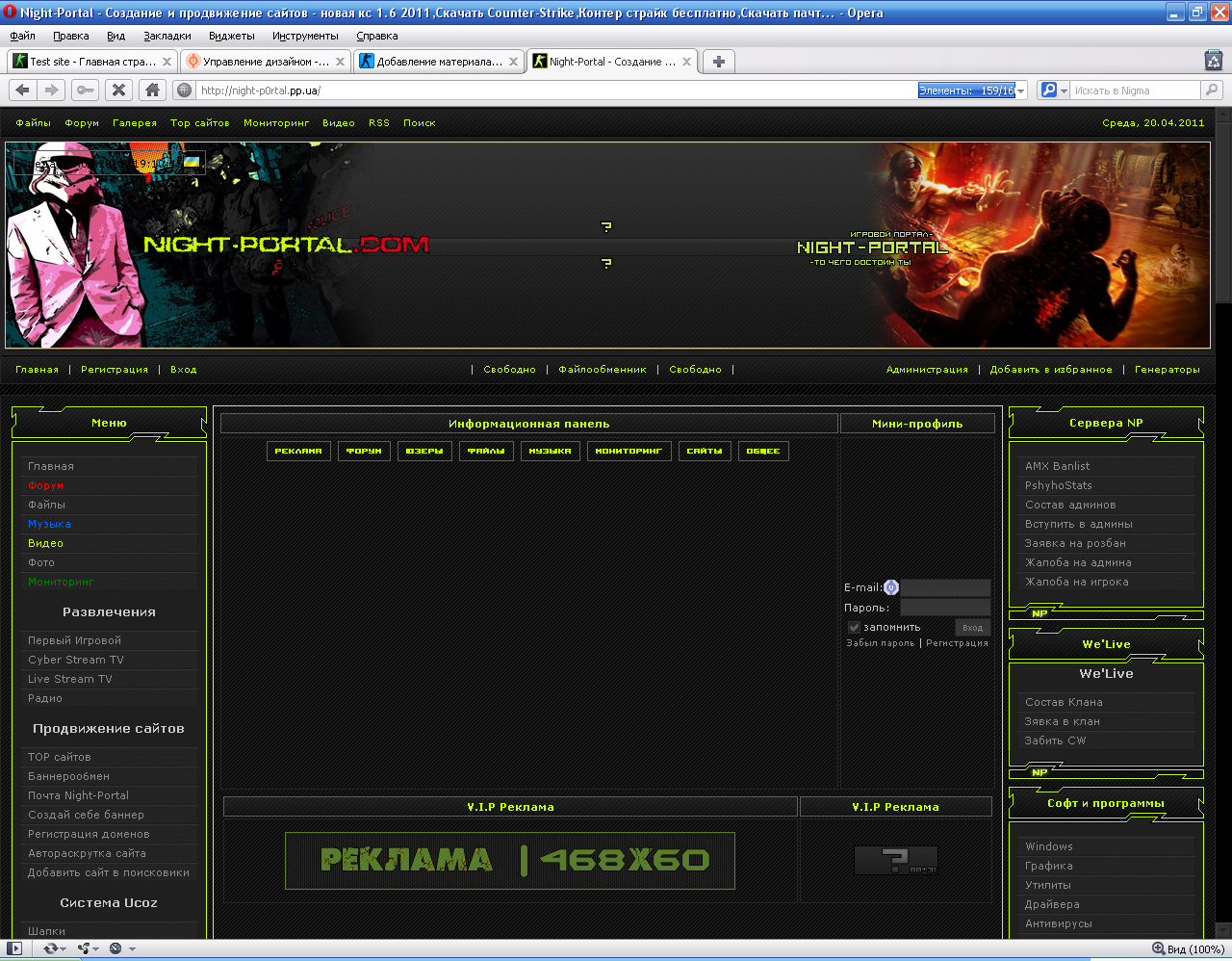Click the Пароль input field
The width and height of the screenshot is (1232, 961).
(x=945, y=608)
